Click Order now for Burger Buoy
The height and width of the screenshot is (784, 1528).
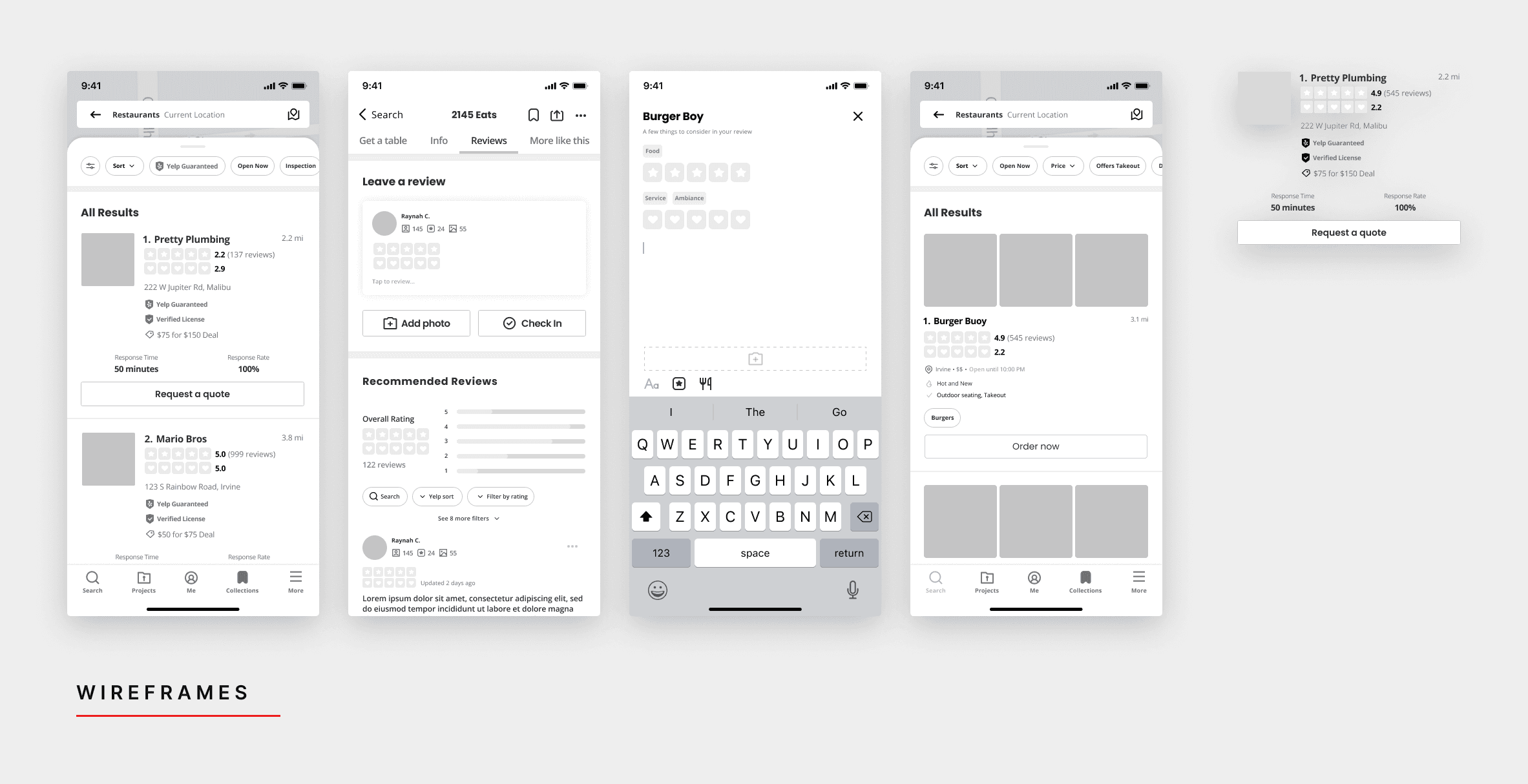tap(1035, 446)
